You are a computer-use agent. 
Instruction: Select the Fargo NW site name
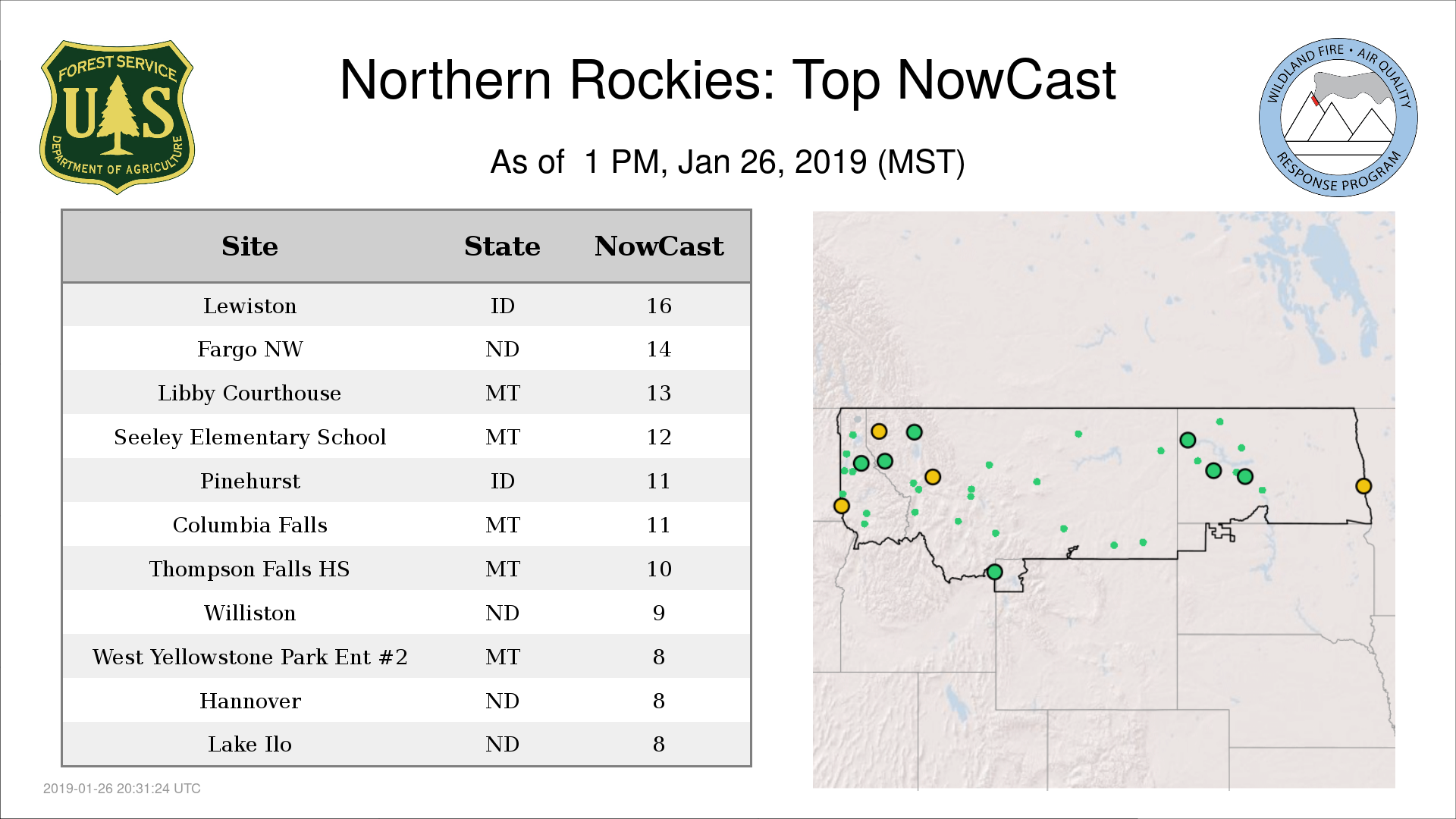(x=249, y=350)
